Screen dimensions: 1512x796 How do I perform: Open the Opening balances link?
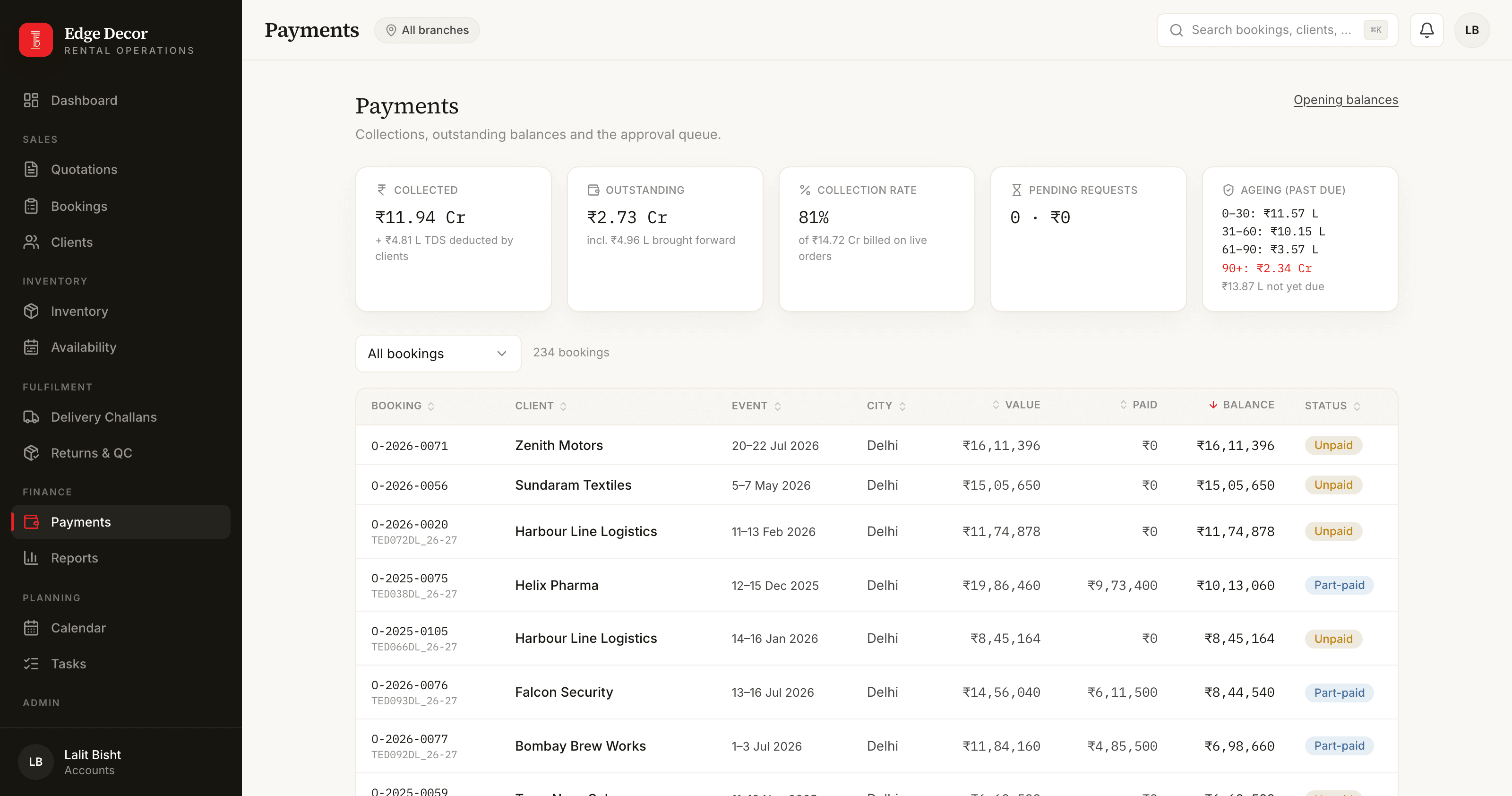click(1345, 100)
